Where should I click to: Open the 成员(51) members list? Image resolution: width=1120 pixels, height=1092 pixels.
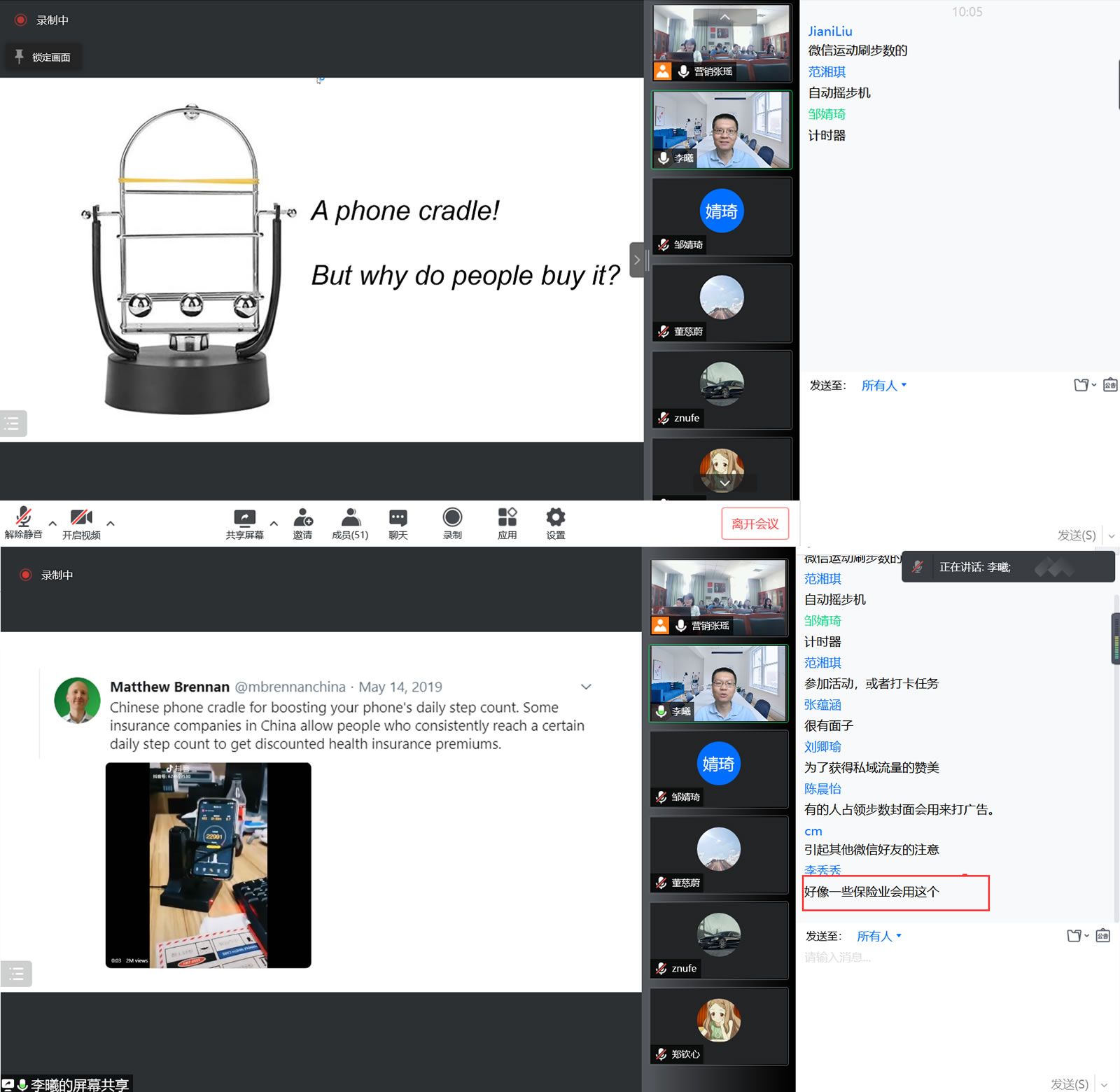[x=350, y=522]
